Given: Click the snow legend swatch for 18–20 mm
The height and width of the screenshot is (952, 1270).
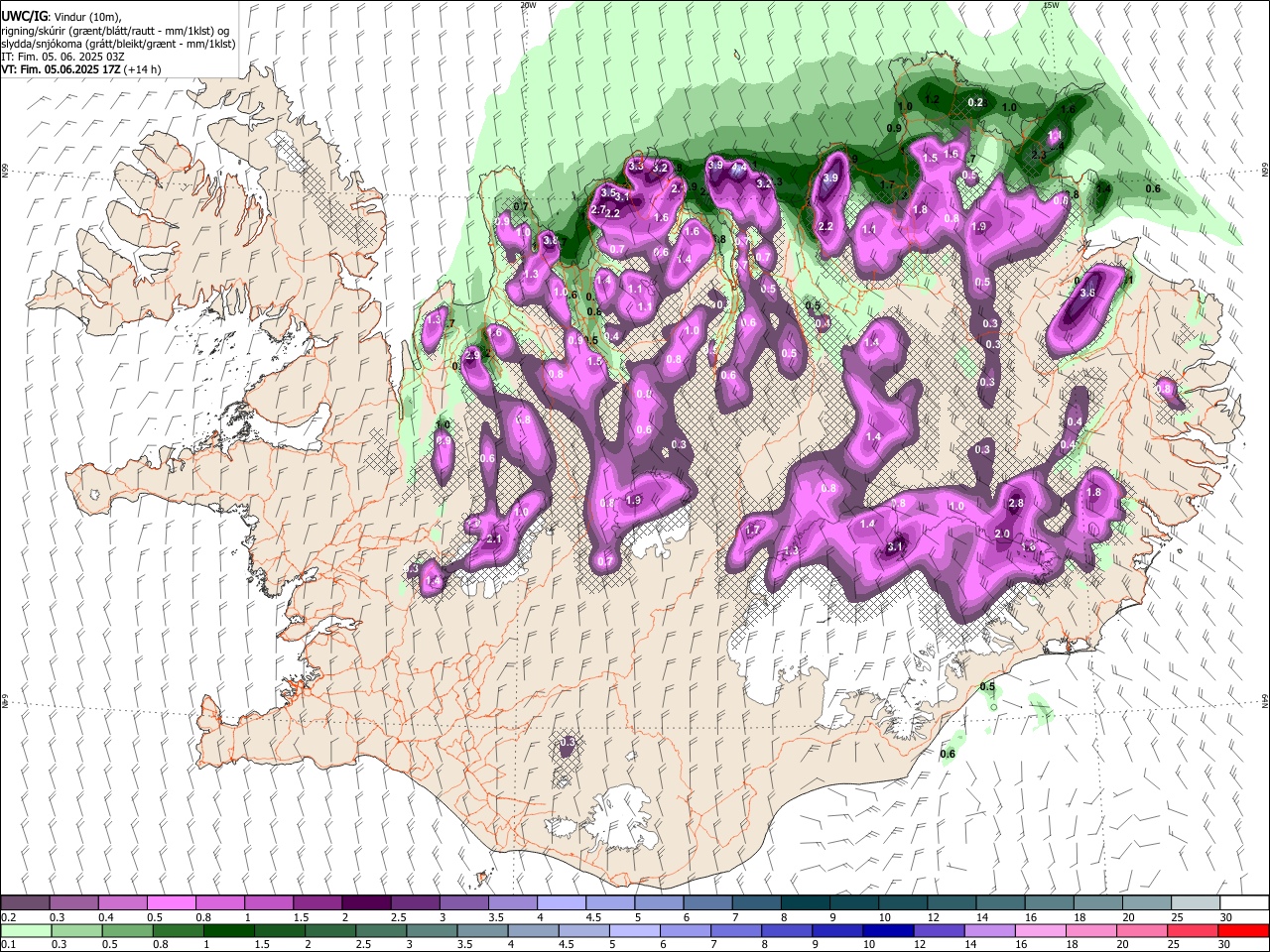Looking at the screenshot, I should 1098,902.
